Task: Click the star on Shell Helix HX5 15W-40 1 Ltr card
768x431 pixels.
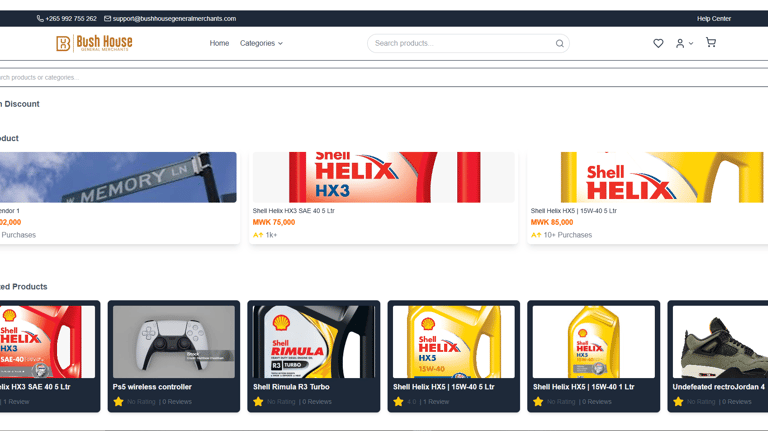Action: (538, 402)
